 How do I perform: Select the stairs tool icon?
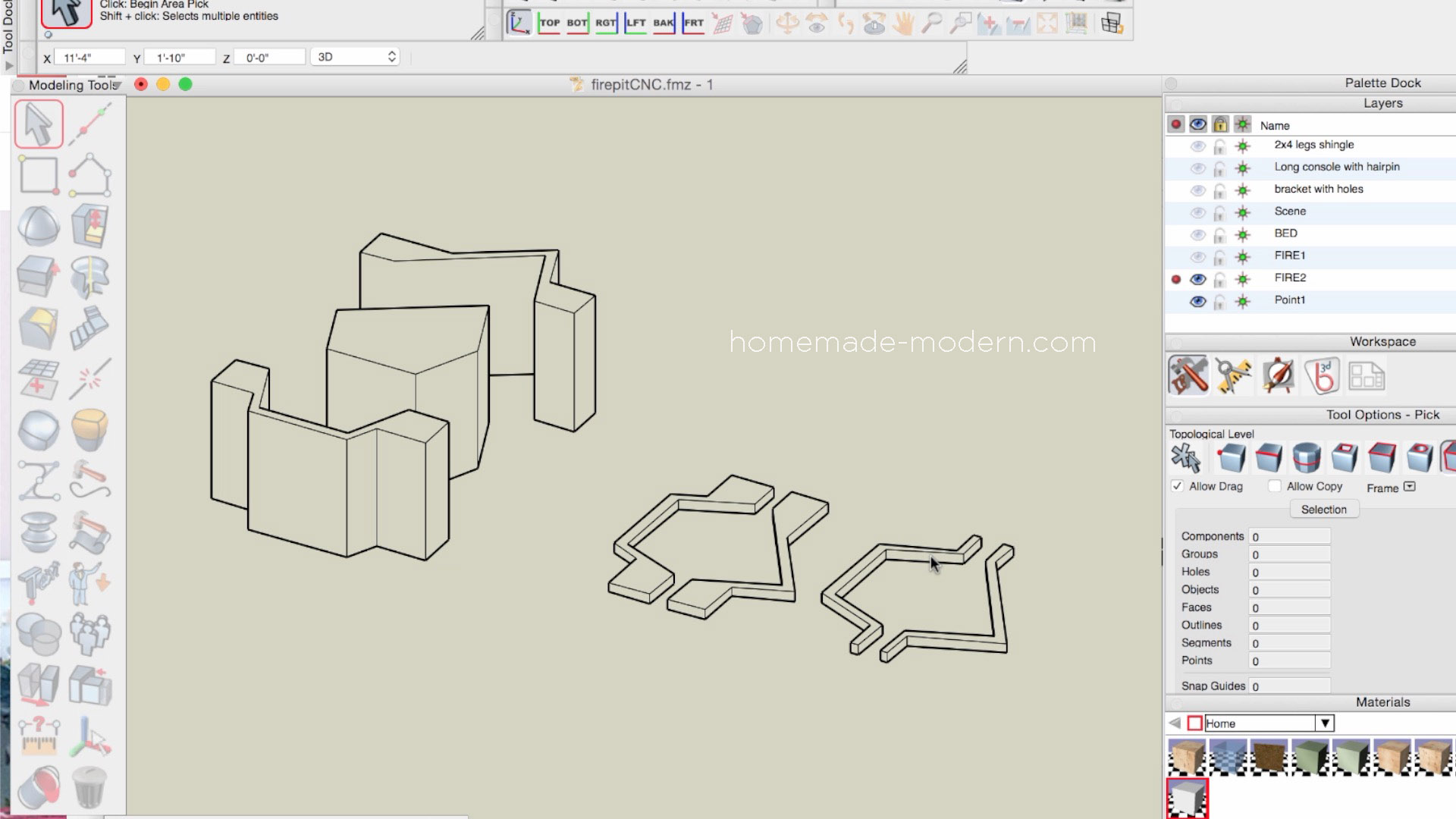(89, 328)
